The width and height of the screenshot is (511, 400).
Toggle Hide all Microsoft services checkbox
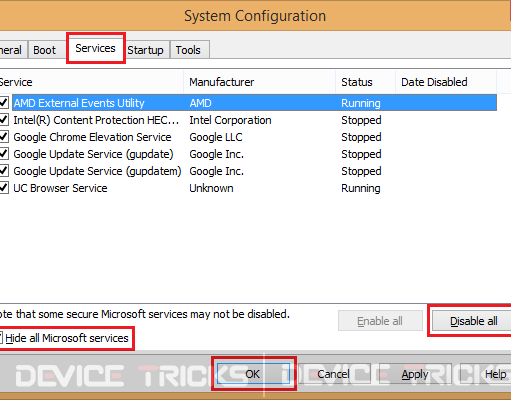tap(1, 338)
